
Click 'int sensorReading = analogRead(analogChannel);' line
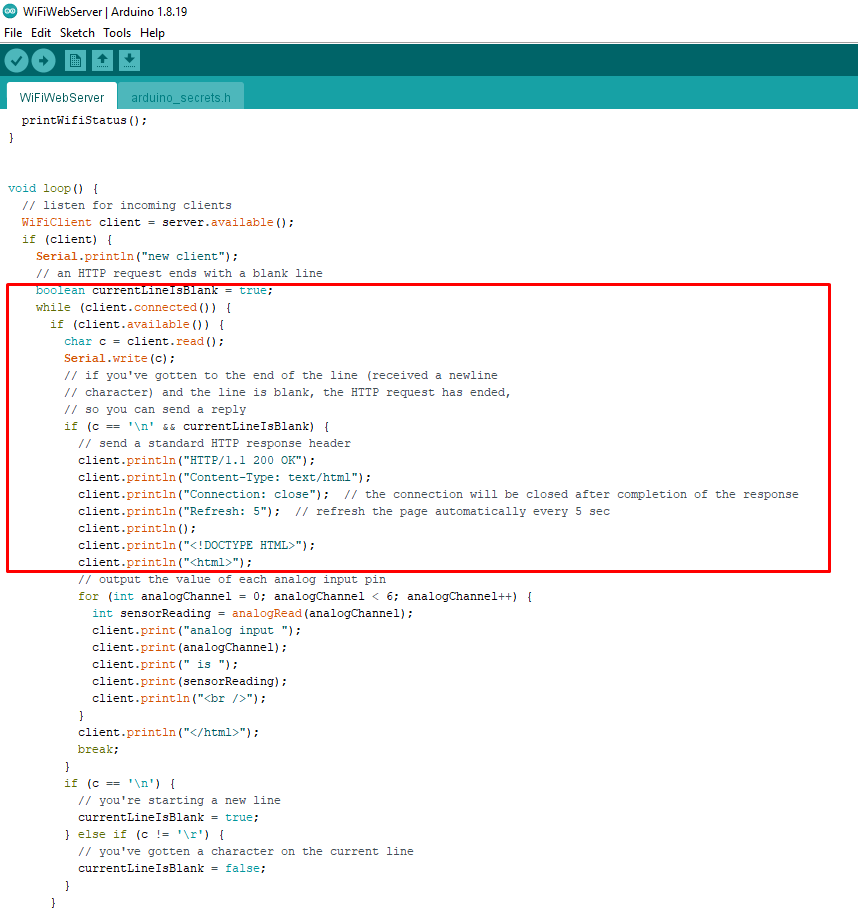point(253,613)
